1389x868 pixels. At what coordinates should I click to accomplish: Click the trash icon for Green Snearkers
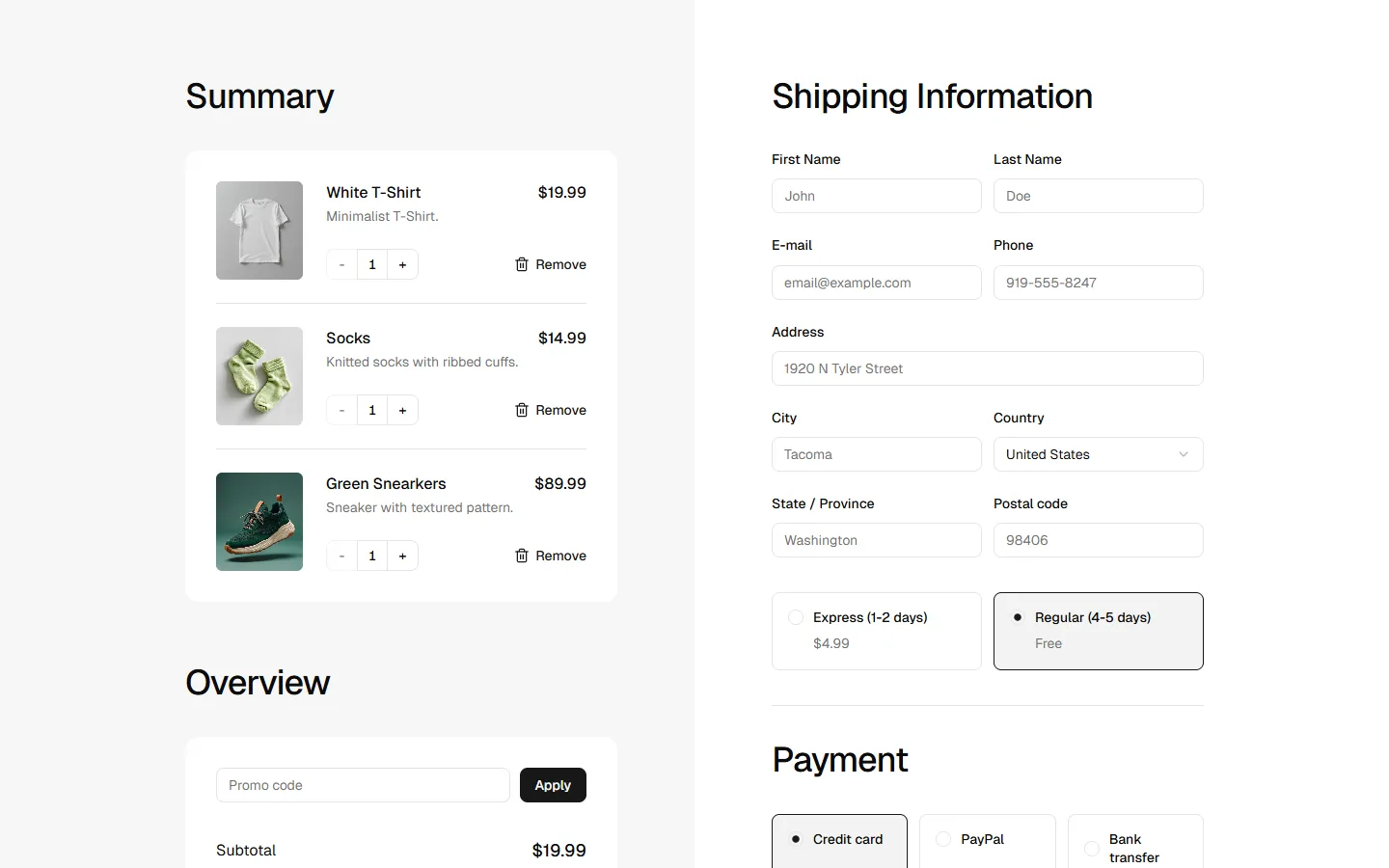coord(522,556)
